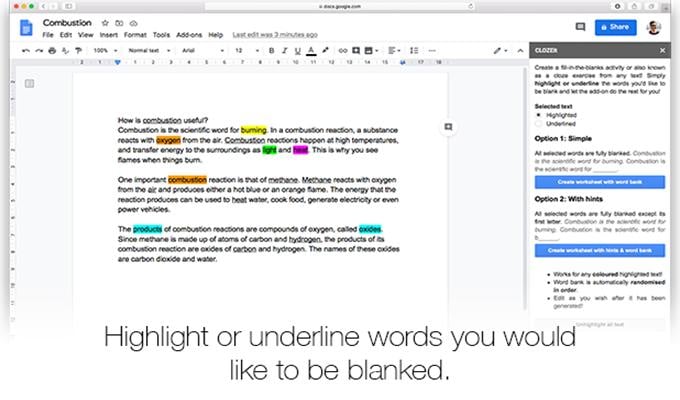Show more toolbar options
The height and width of the screenshot is (400, 680).
click(x=432, y=51)
